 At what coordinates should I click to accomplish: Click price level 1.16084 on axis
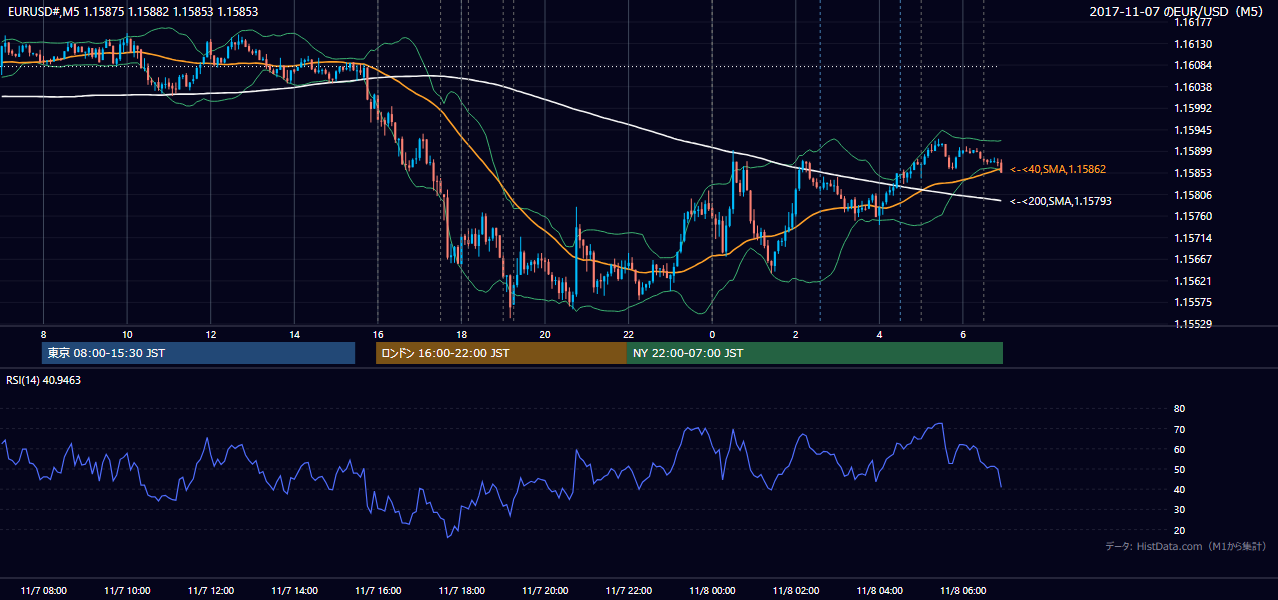[1193, 65]
